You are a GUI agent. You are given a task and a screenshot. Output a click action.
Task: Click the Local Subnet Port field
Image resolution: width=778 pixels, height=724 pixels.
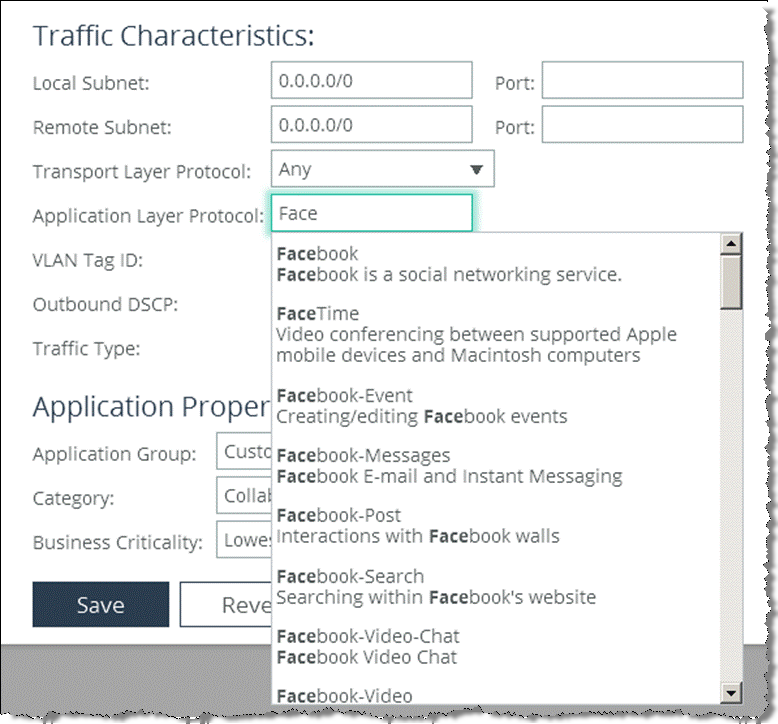643,80
